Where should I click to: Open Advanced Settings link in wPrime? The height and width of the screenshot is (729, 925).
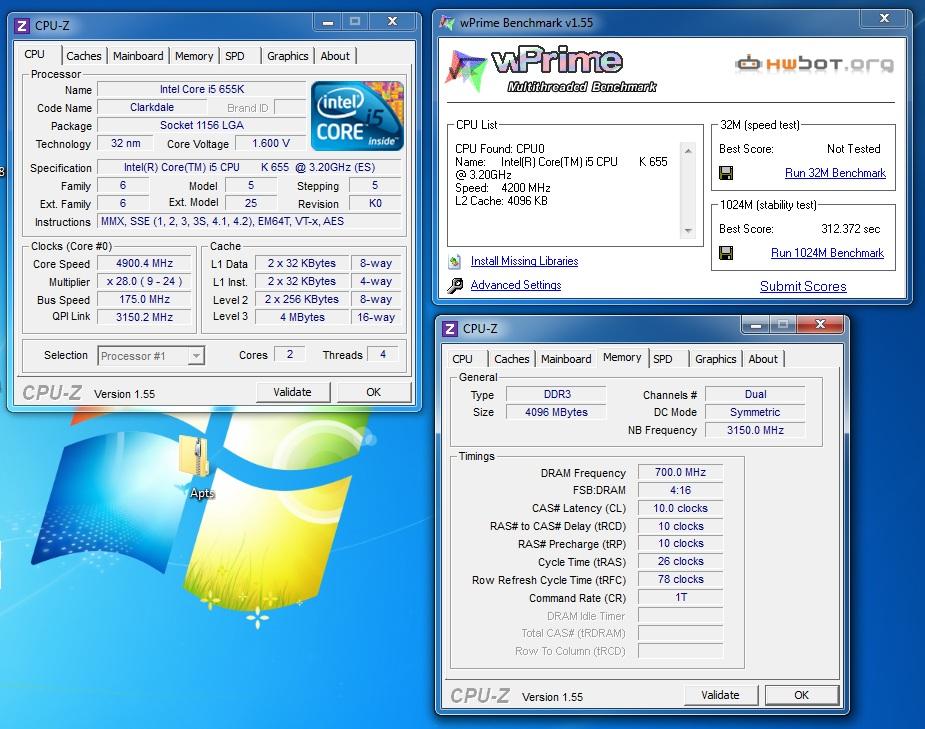516,285
